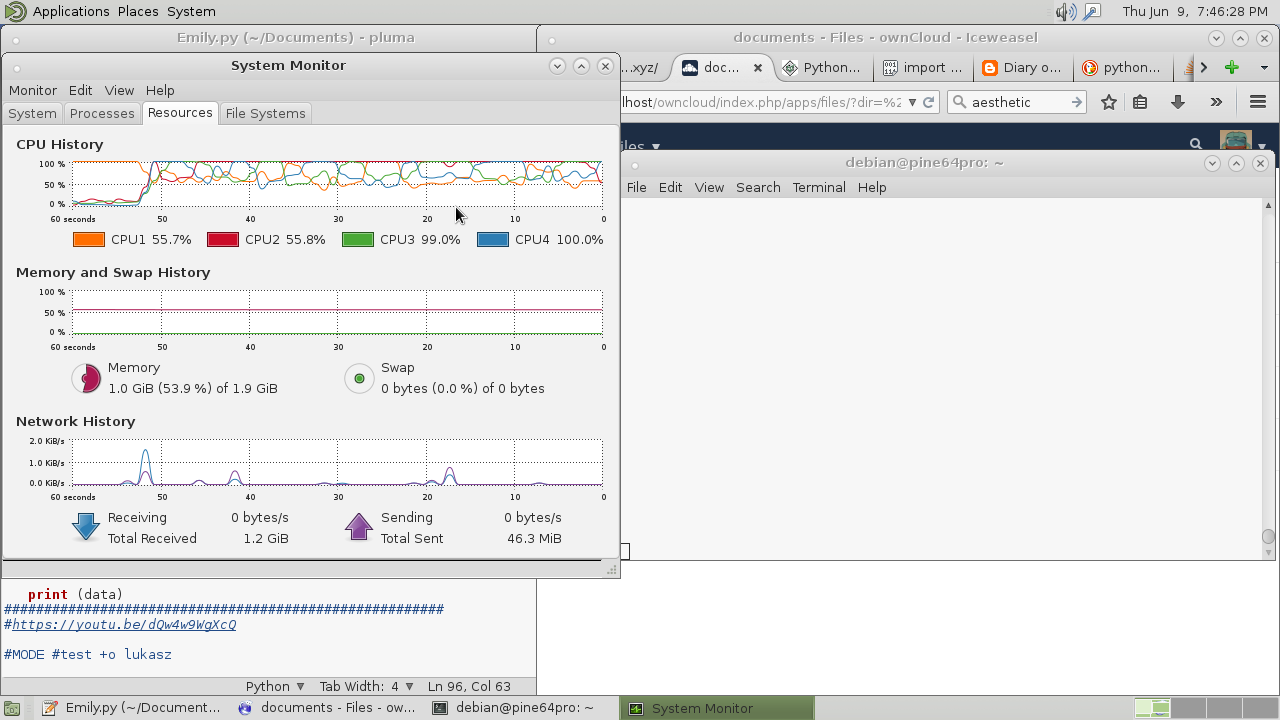The image size is (1280, 720).
Task: Switch to the 'Diary o...' Blogger tab
Action: (1021, 68)
